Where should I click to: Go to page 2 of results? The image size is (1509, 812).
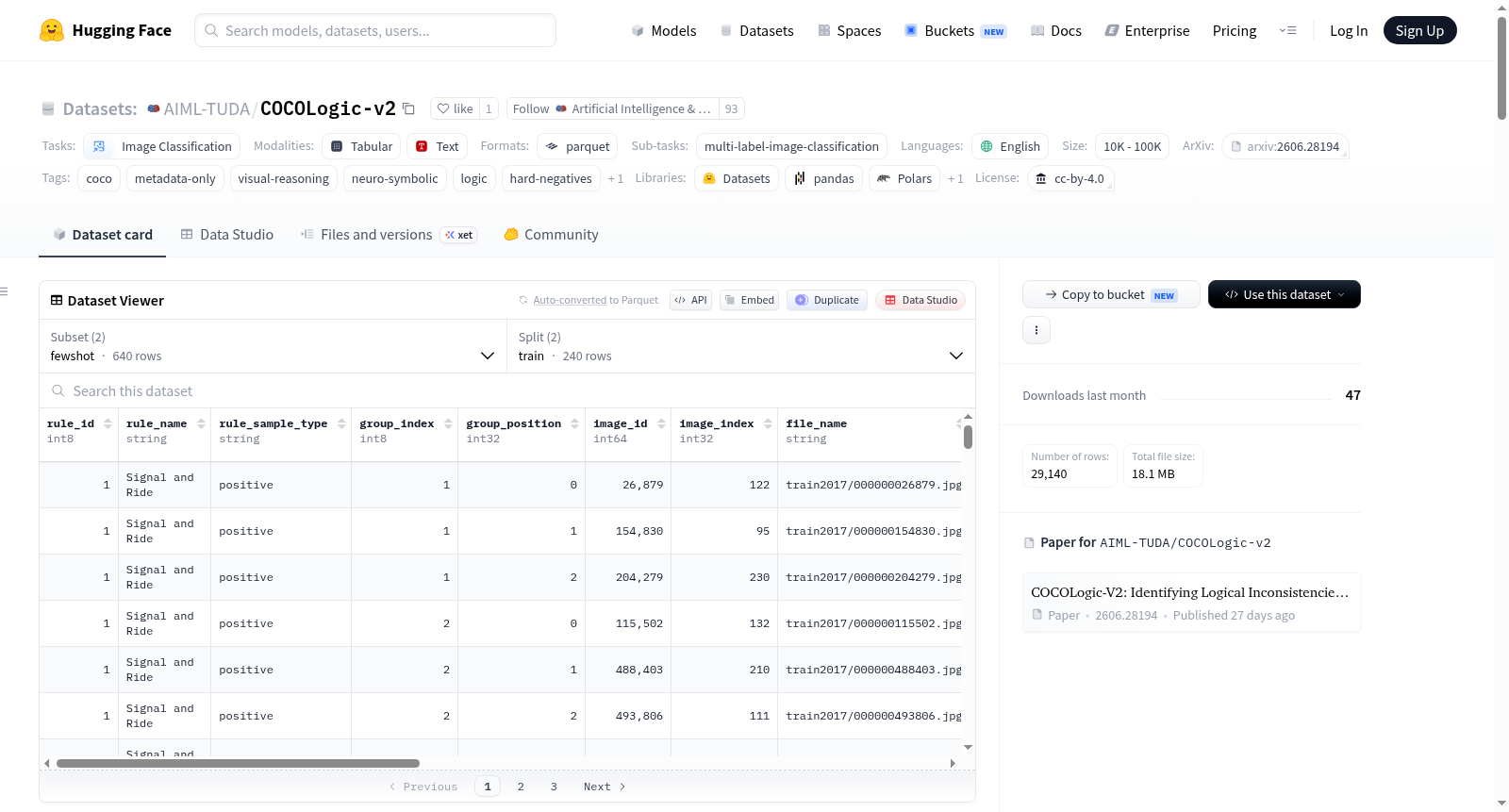click(x=521, y=787)
